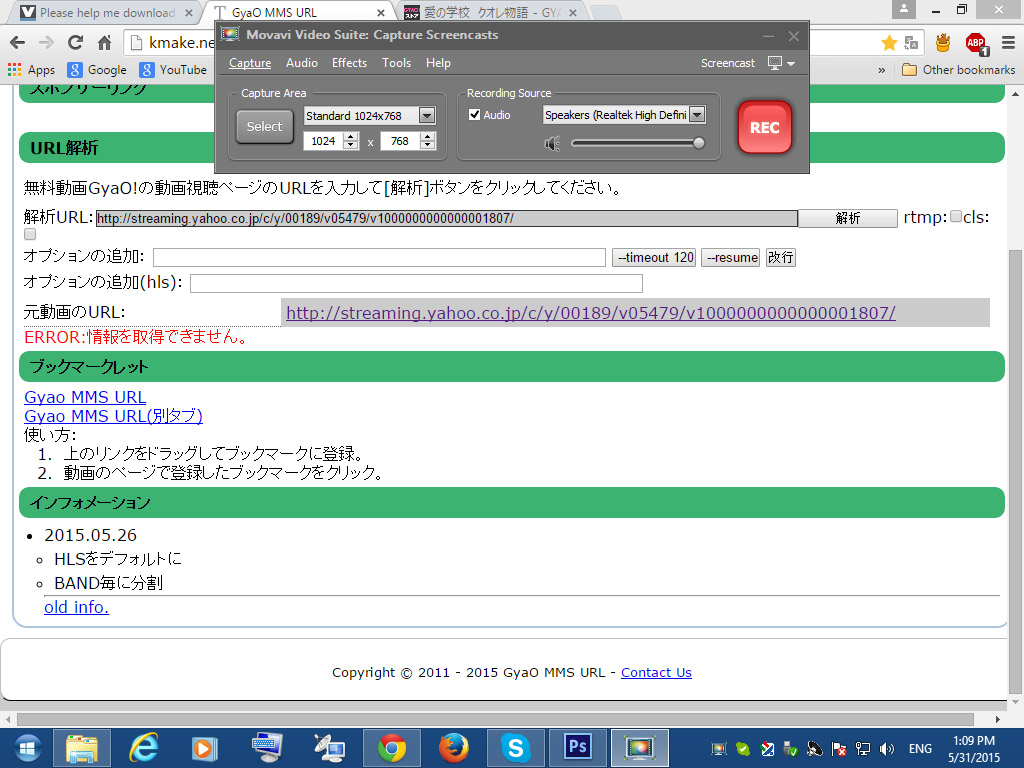This screenshot has height=768, width=1024.
Task: Click the system tray volume icon
Action: pos(887,749)
